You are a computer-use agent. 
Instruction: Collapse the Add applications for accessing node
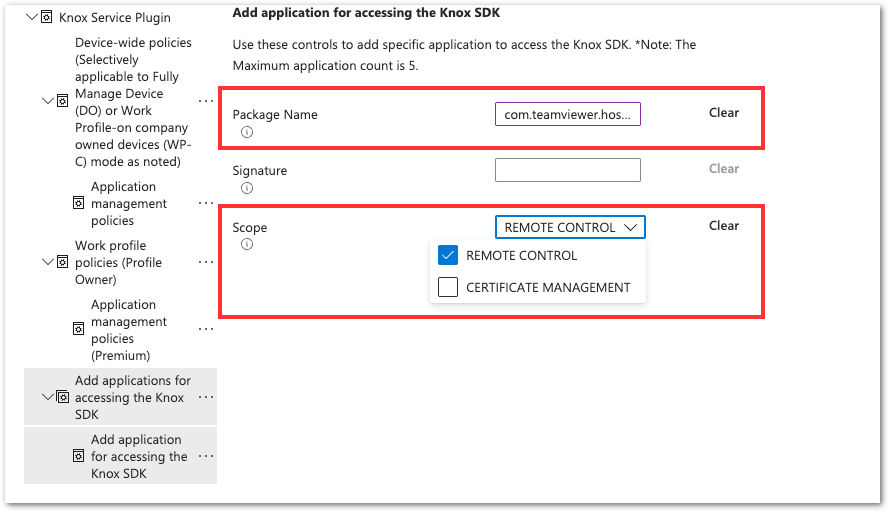click(x=48, y=397)
